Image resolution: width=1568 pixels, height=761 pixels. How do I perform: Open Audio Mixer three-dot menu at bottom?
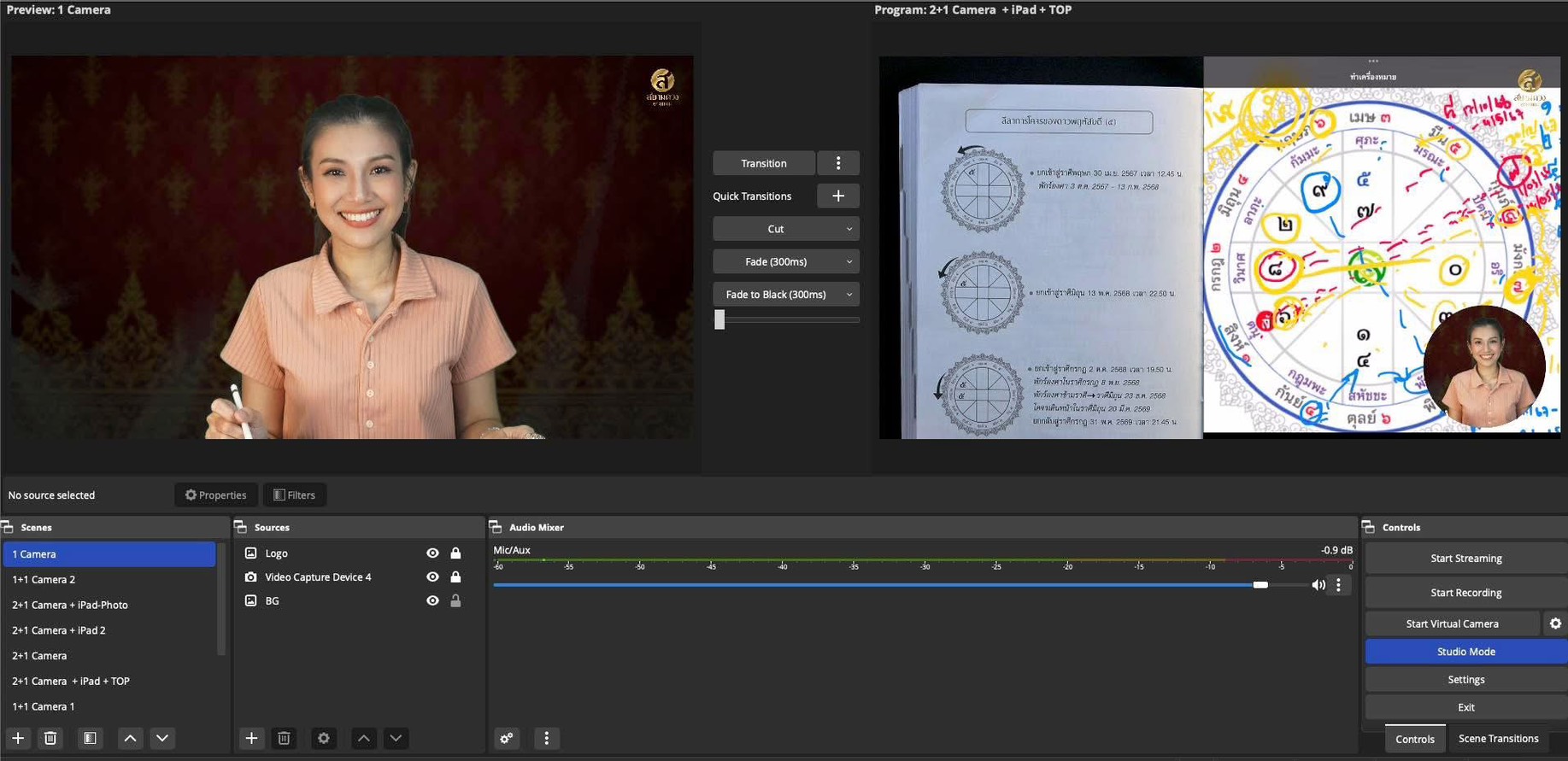[x=547, y=738]
